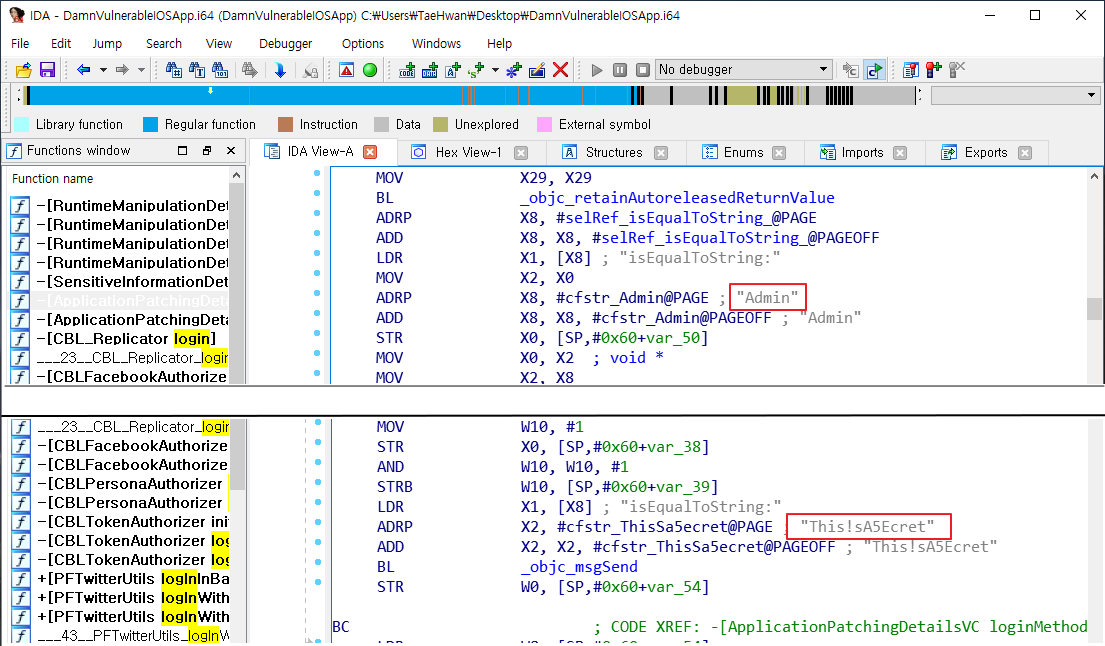Click the blue down arrow icon
The height and width of the screenshot is (646, 1105).
point(280,70)
